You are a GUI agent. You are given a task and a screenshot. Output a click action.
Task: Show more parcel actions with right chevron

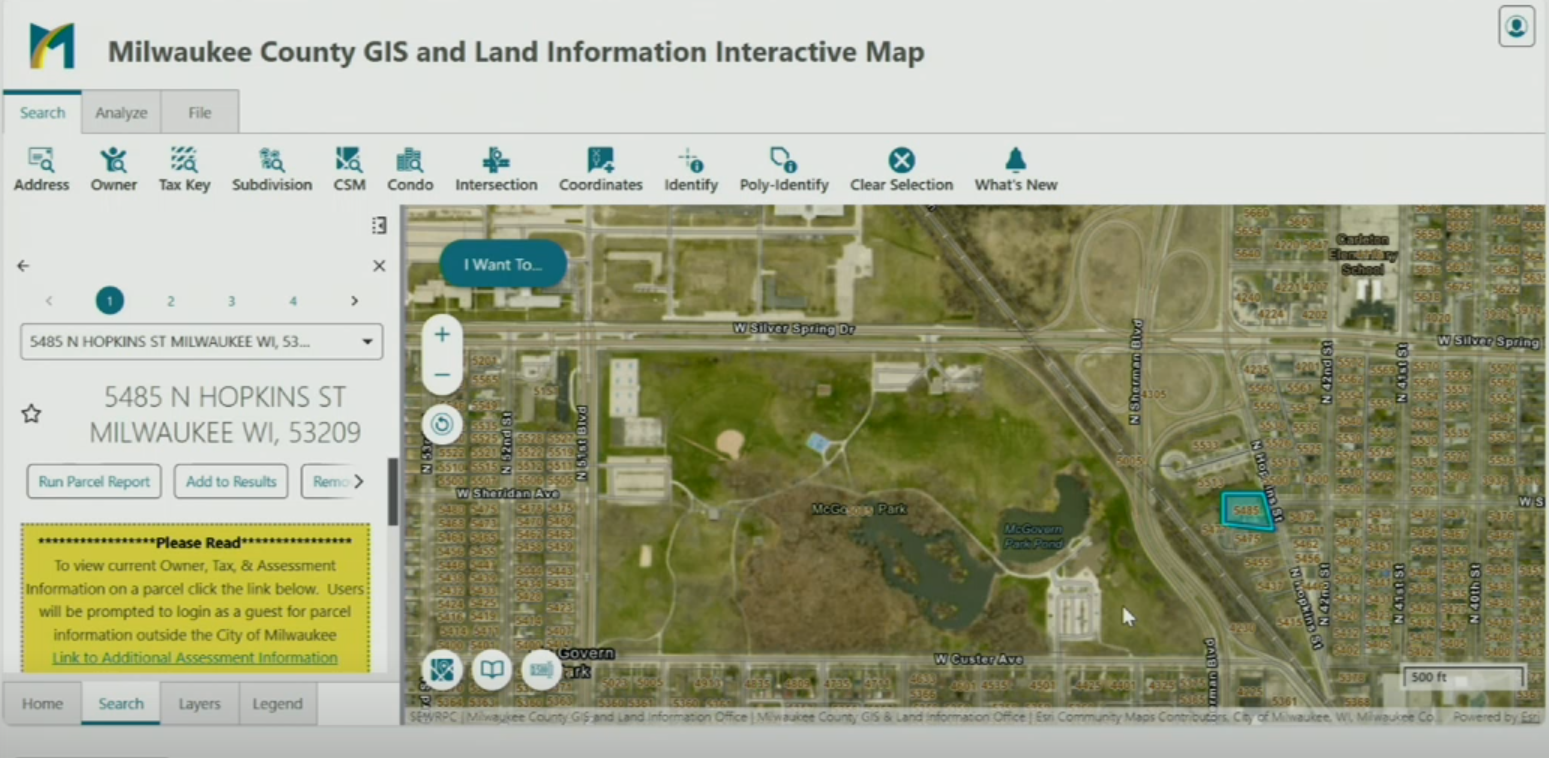click(359, 482)
